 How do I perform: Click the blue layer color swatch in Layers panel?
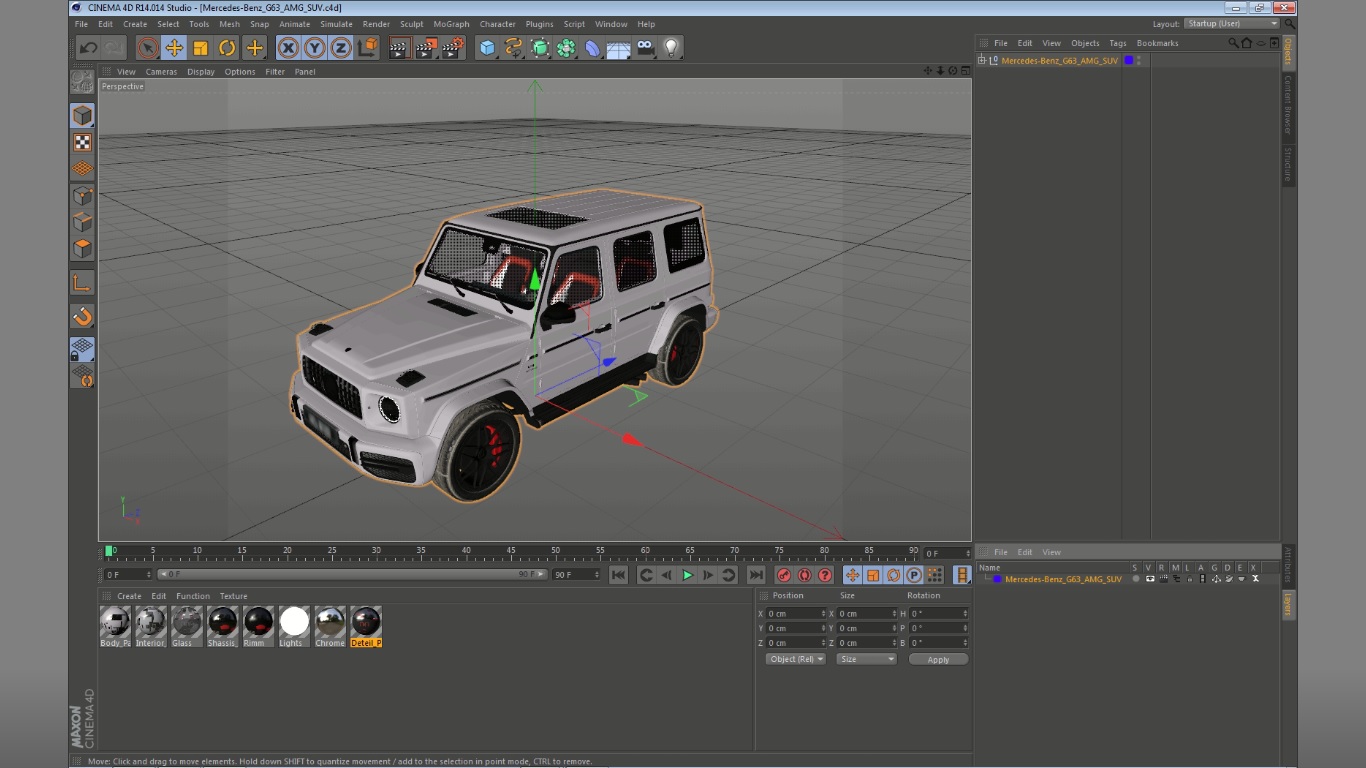point(997,579)
